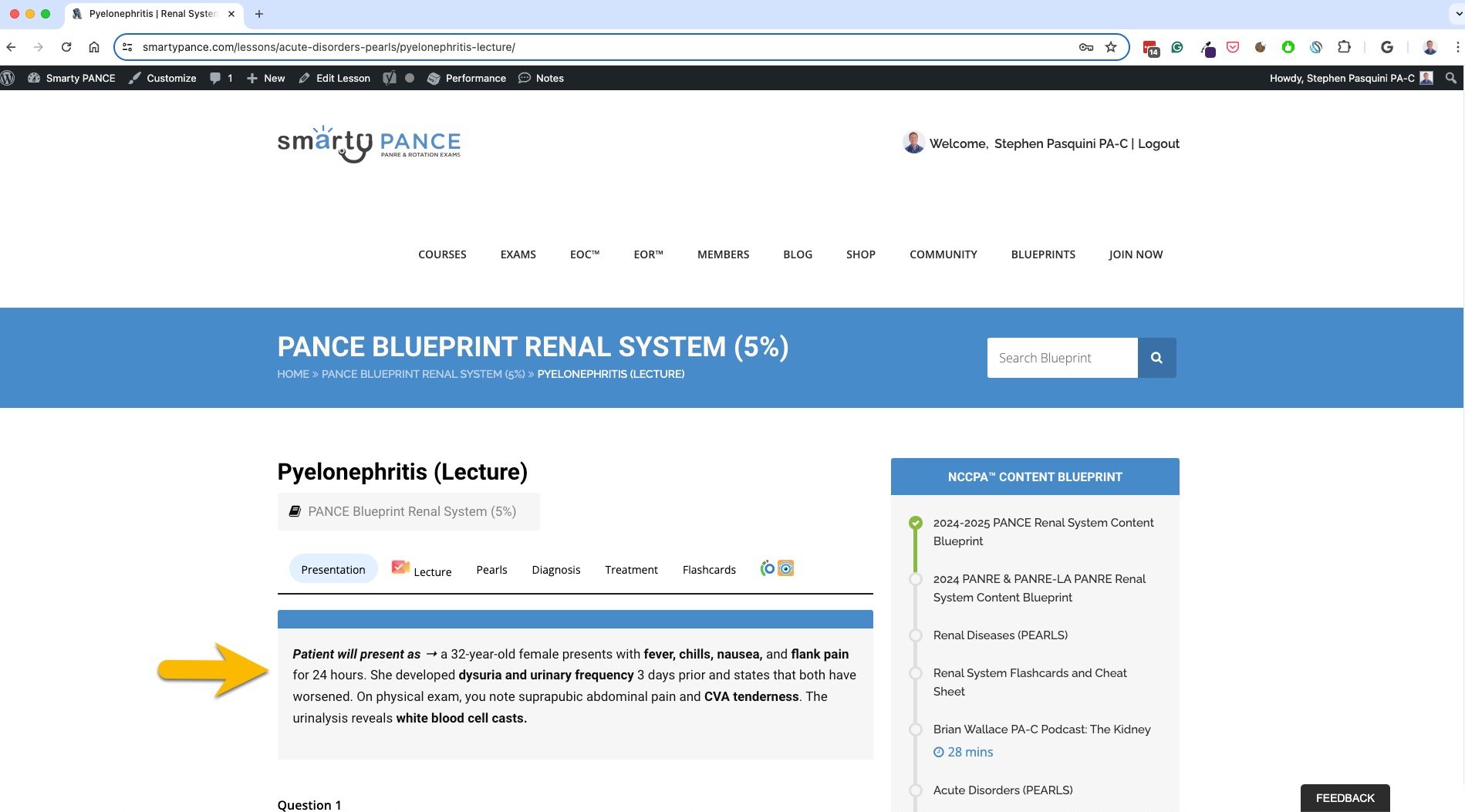Switch to the Diagnosis tab
The width and height of the screenshot is (1465, 812).
click(x=555, y=569)
